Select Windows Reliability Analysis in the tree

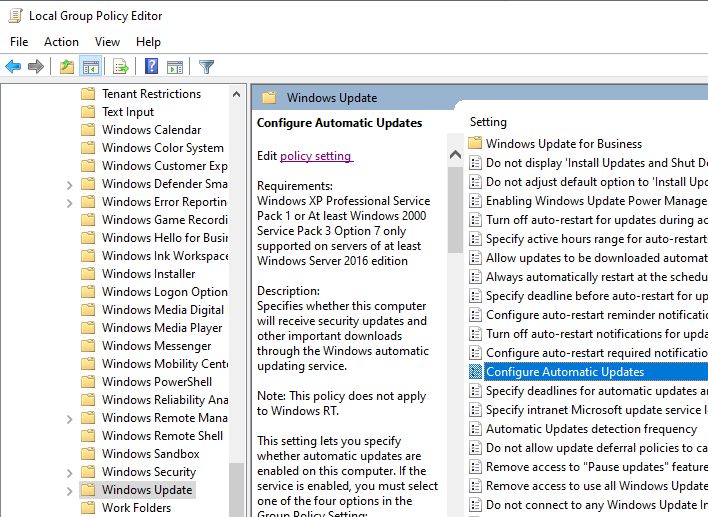164,400
